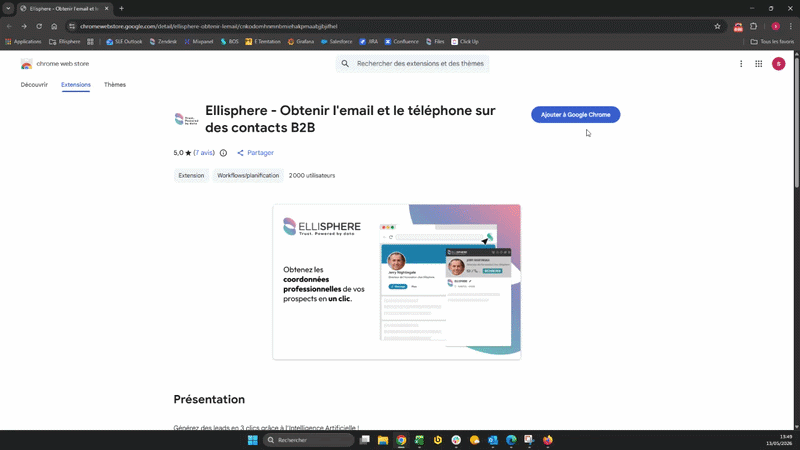The width and height of the screenshot is (800, 450).
Task: Open File Explorer from taskbar
Action: (383, 440)
